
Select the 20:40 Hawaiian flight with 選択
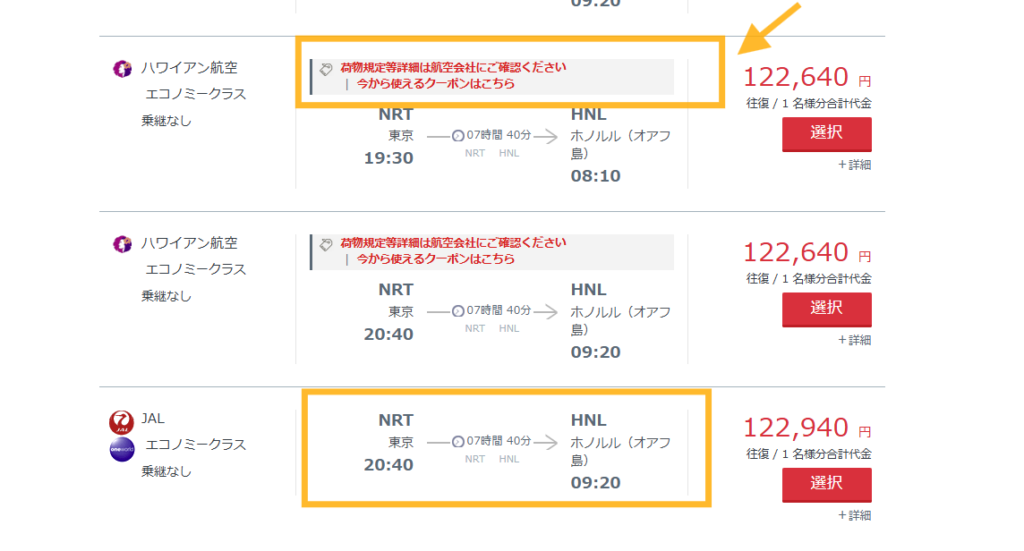pyautogui.click(x=827, y=309)
